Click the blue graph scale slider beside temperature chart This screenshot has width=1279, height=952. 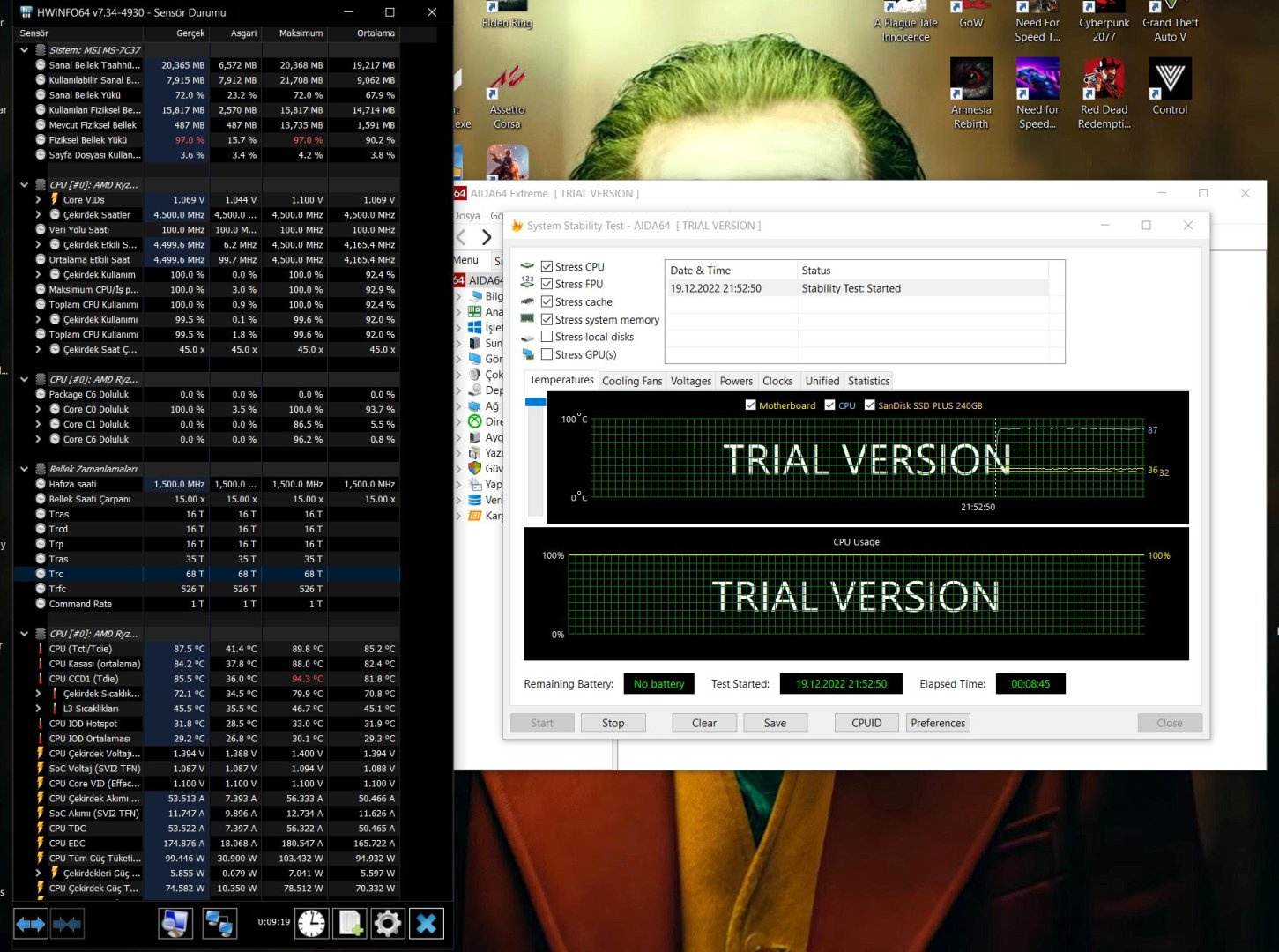[535, 402]
